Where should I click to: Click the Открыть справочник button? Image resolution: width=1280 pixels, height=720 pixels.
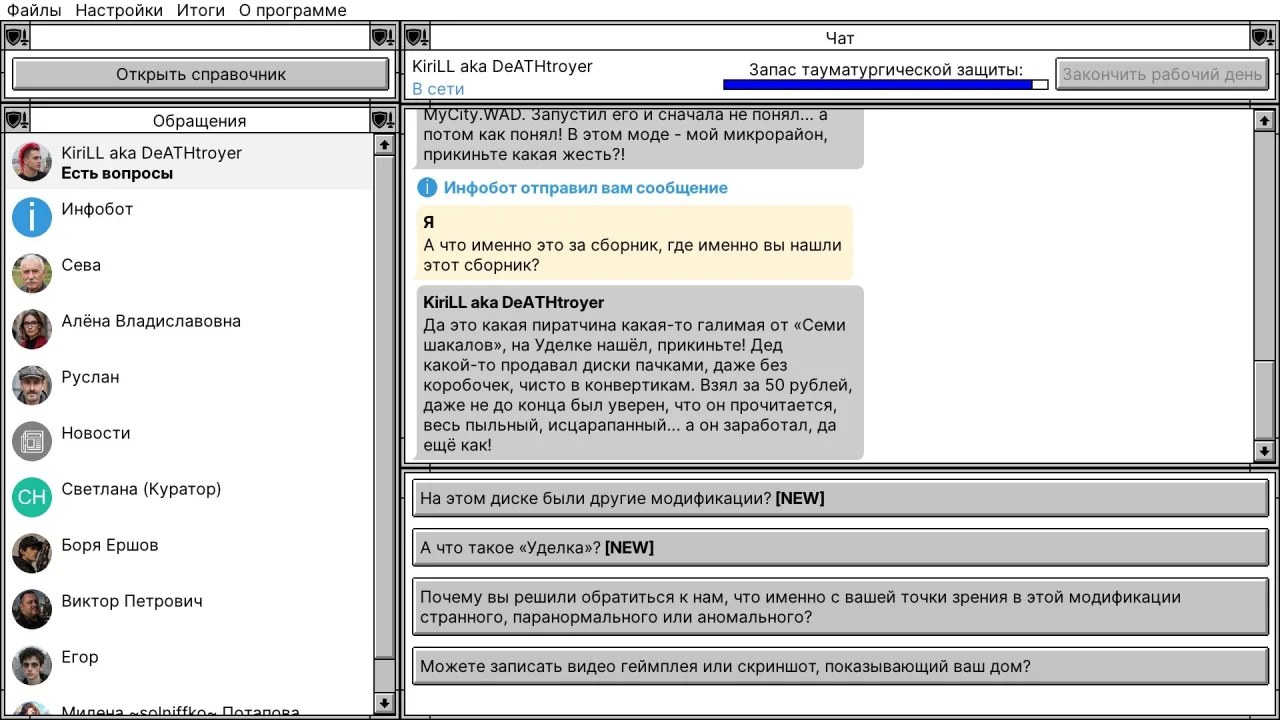[x=201, y=74]
